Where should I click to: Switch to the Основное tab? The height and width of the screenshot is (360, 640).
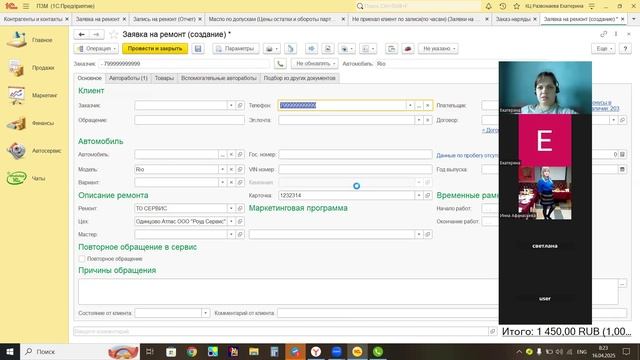tap(89, 78)
